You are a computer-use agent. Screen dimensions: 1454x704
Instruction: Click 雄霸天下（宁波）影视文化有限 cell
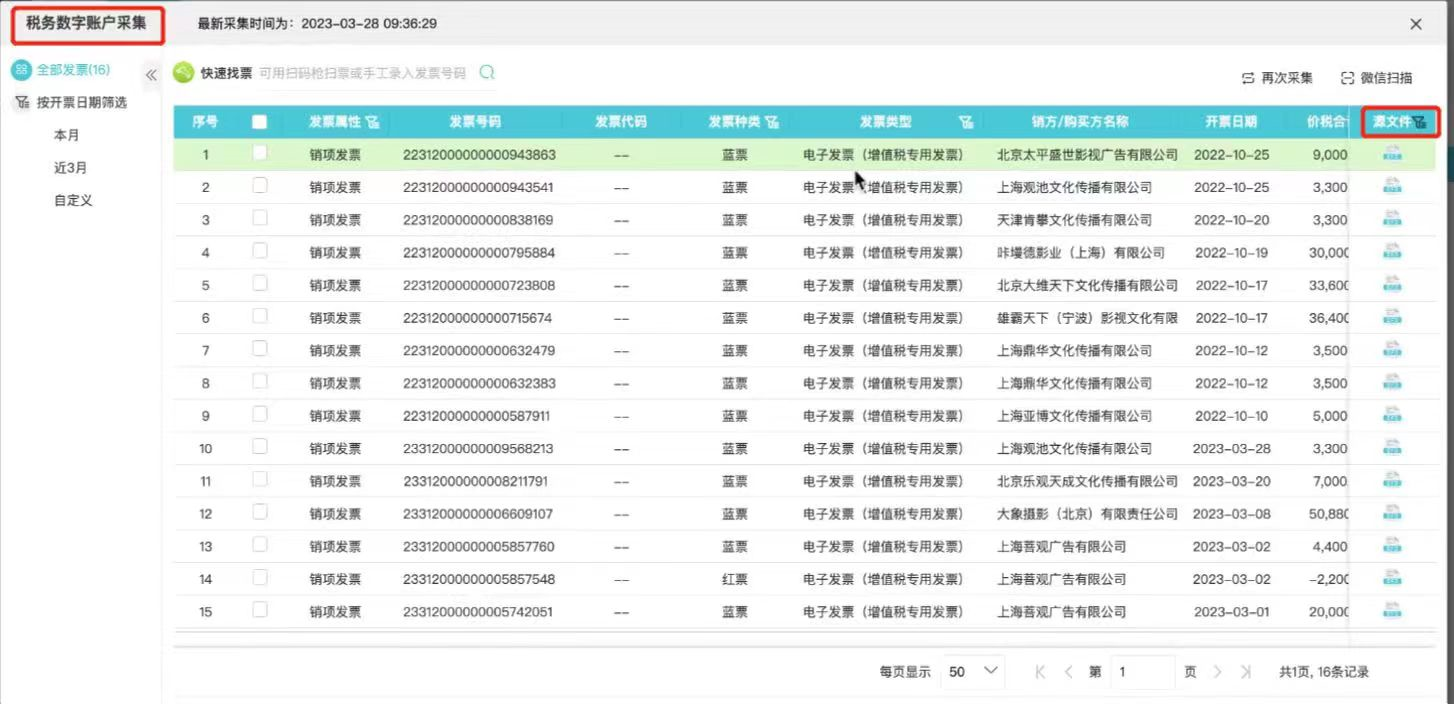tap(1088, 318)
